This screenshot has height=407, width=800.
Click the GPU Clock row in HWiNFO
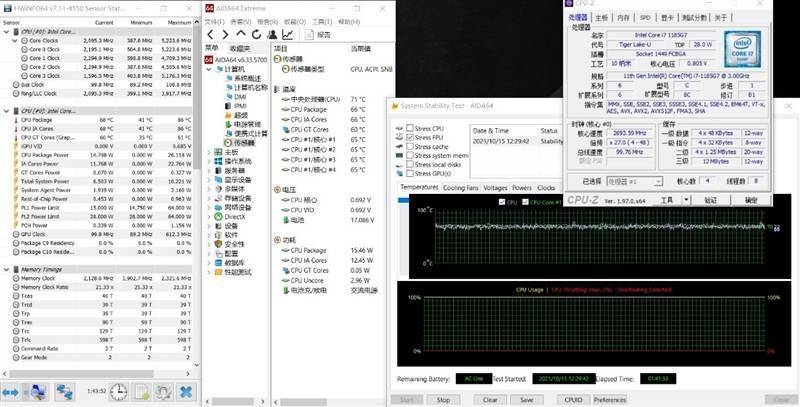tap(96, 234)
